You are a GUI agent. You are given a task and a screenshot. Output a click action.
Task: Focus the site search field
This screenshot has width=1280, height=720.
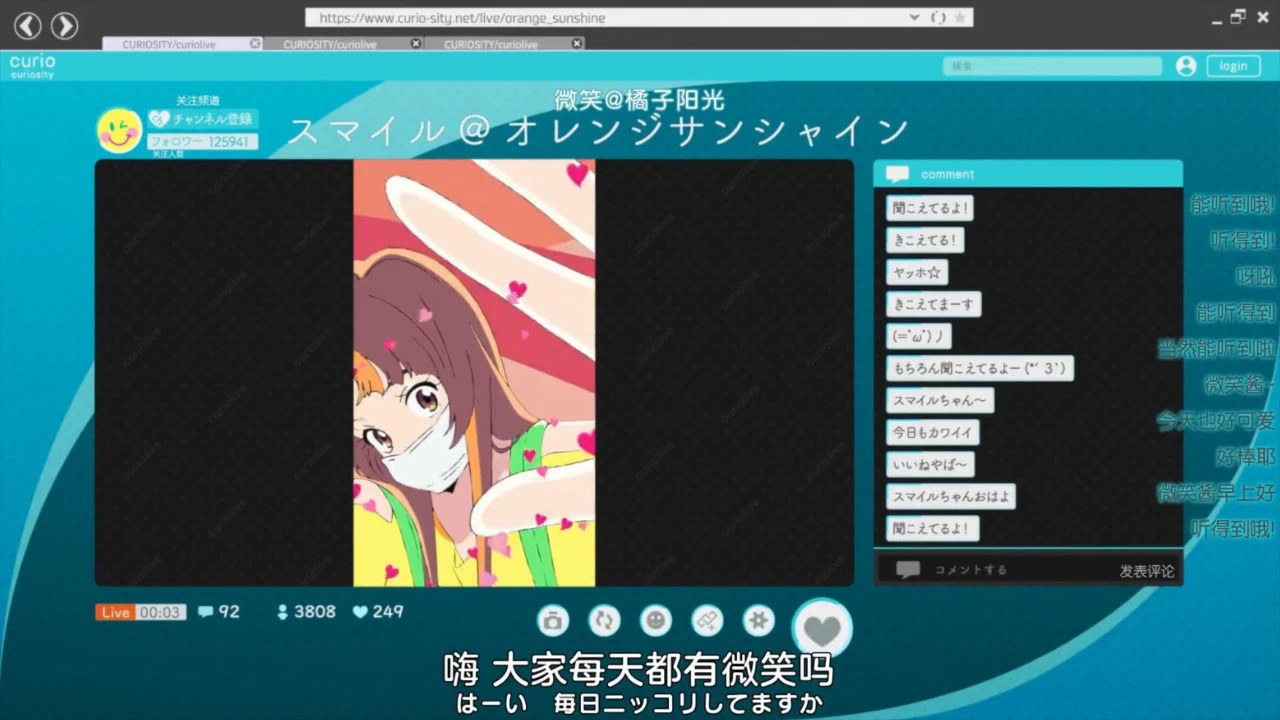(x=1052, y=66)
